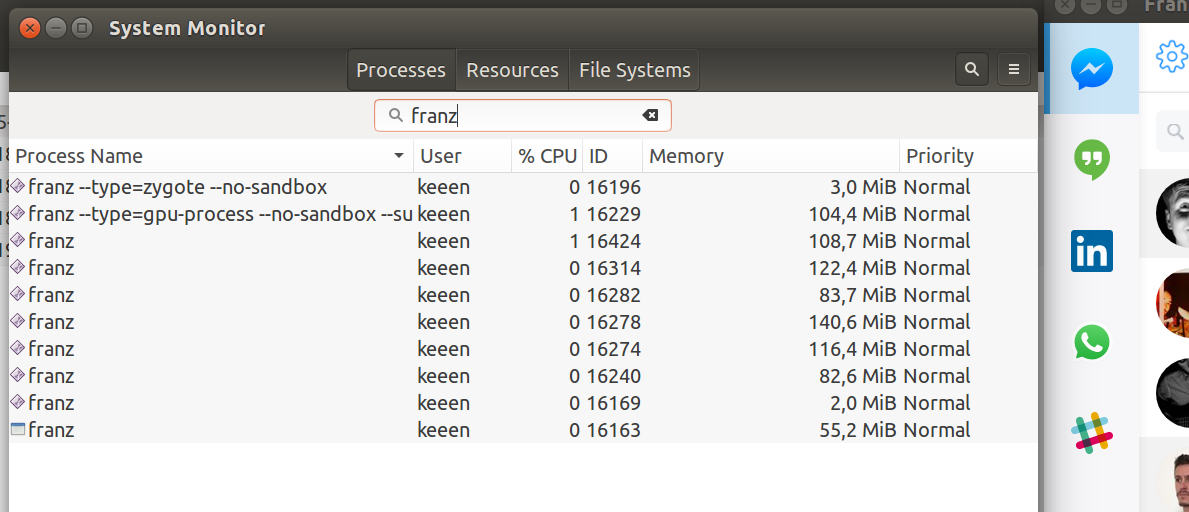The width and height of the screenshot is (1189, 512).
Task: Click the 3,0 MiB memory value
Action: (x=863, y=187)
